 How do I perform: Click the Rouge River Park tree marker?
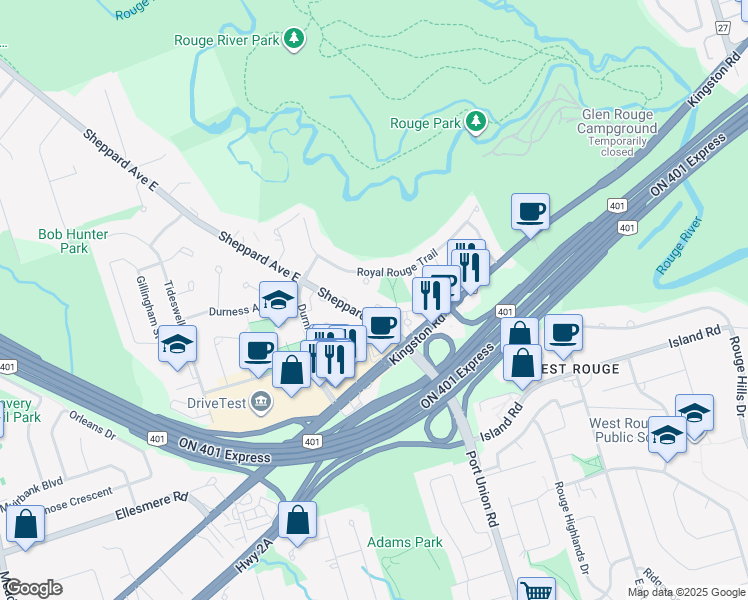(x=294, y=39)
